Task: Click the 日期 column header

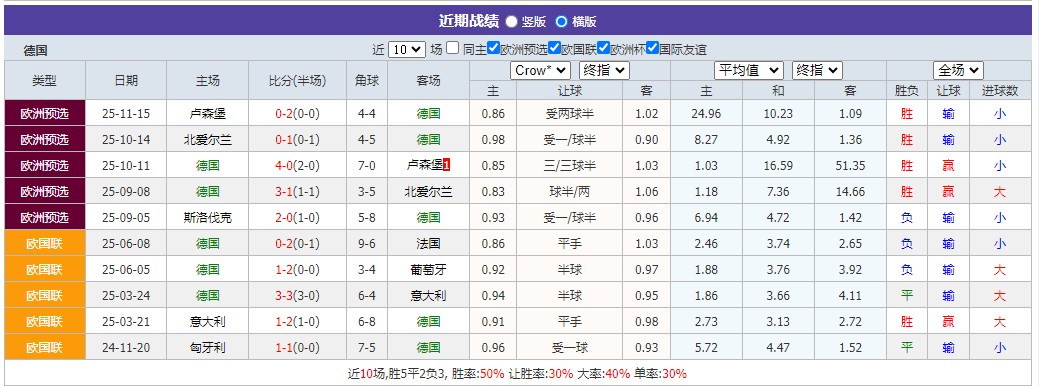Action: (126, 80)
